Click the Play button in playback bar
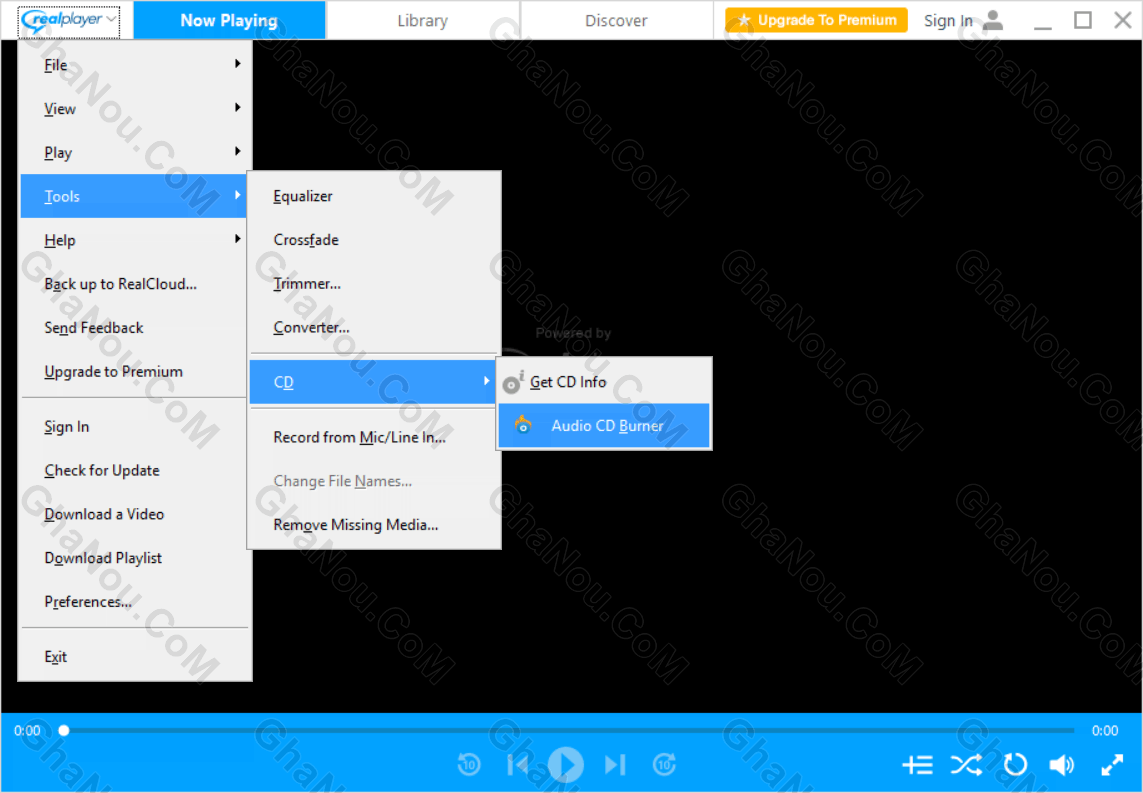The image size is (1143, 793). coord(565,765)
